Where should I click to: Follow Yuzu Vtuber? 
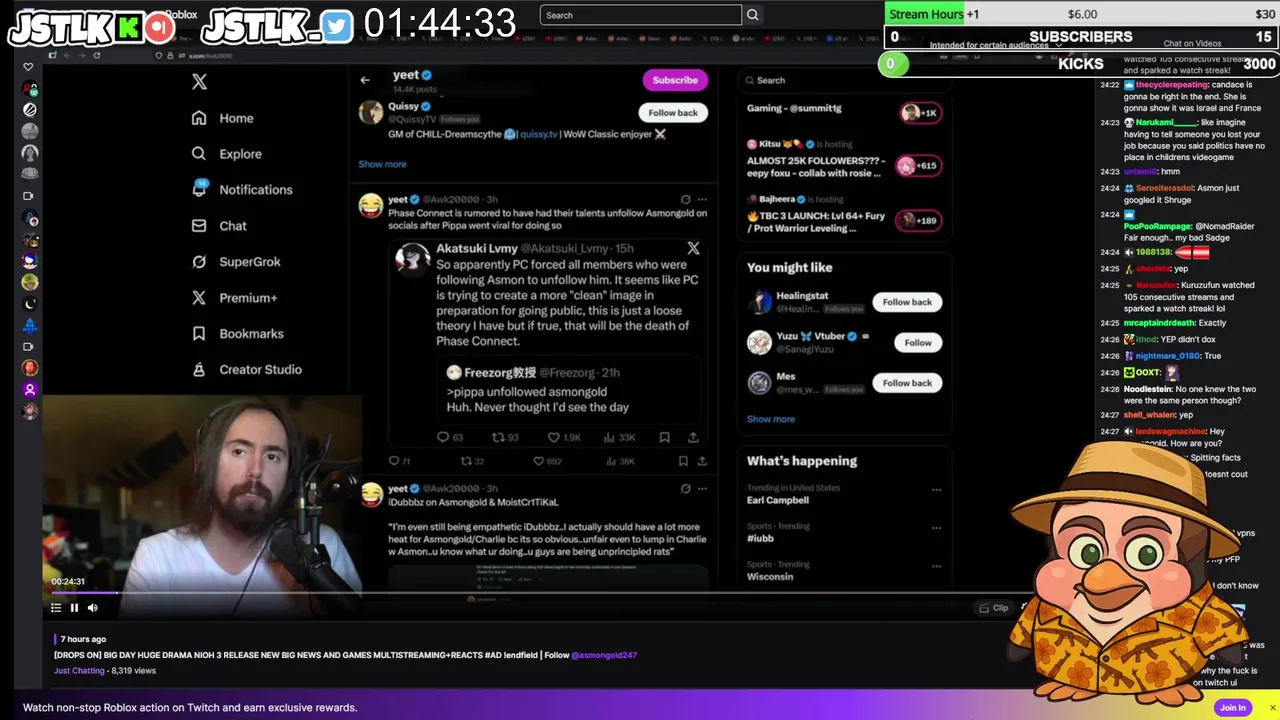coord(918,343)
